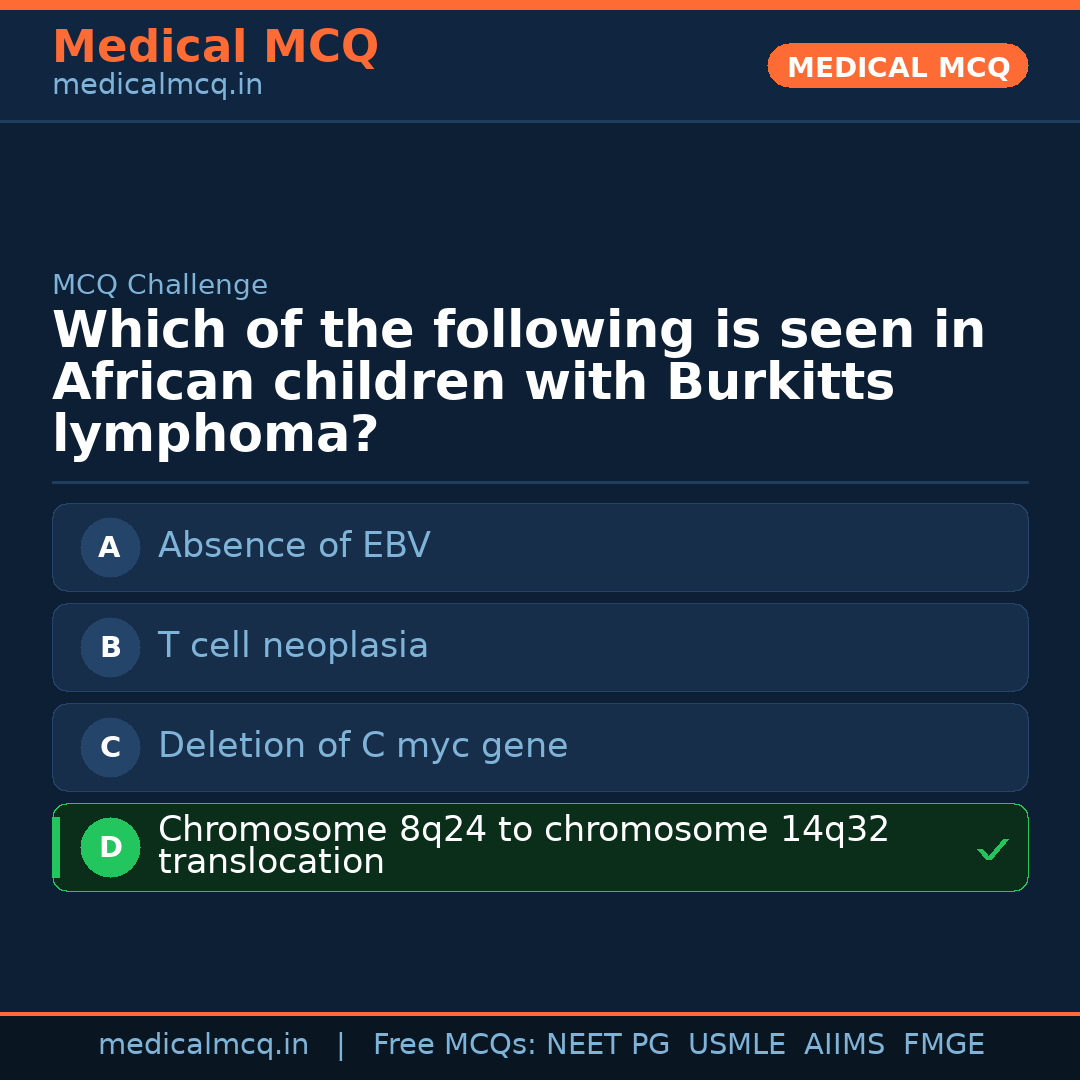Screen dimensions: 1080x1080
Task: Click the USMLE footer label
Action: coord(736,1045)
